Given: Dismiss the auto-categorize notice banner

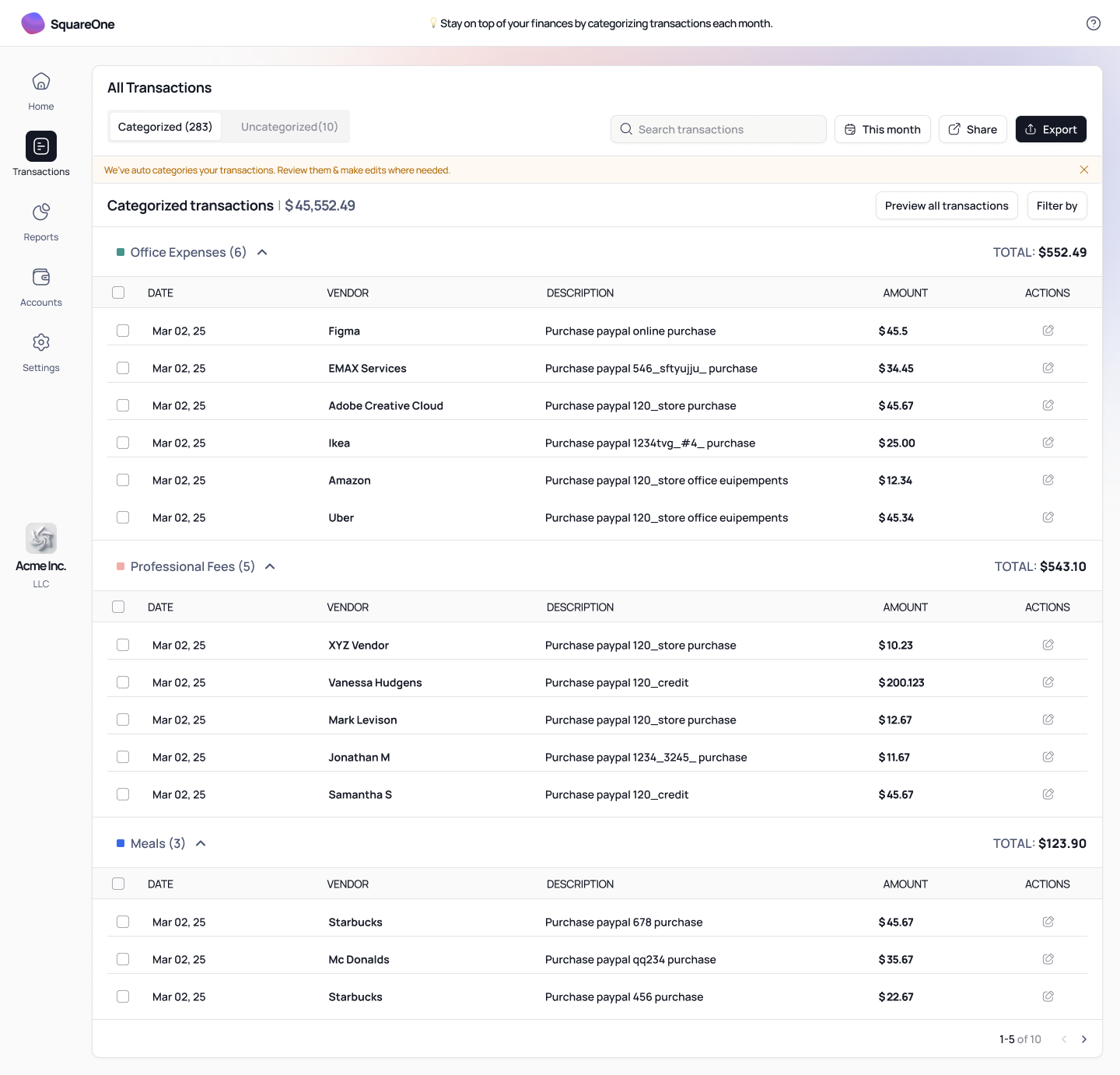Looking at the screenshot, I should tap(1083, 170).
